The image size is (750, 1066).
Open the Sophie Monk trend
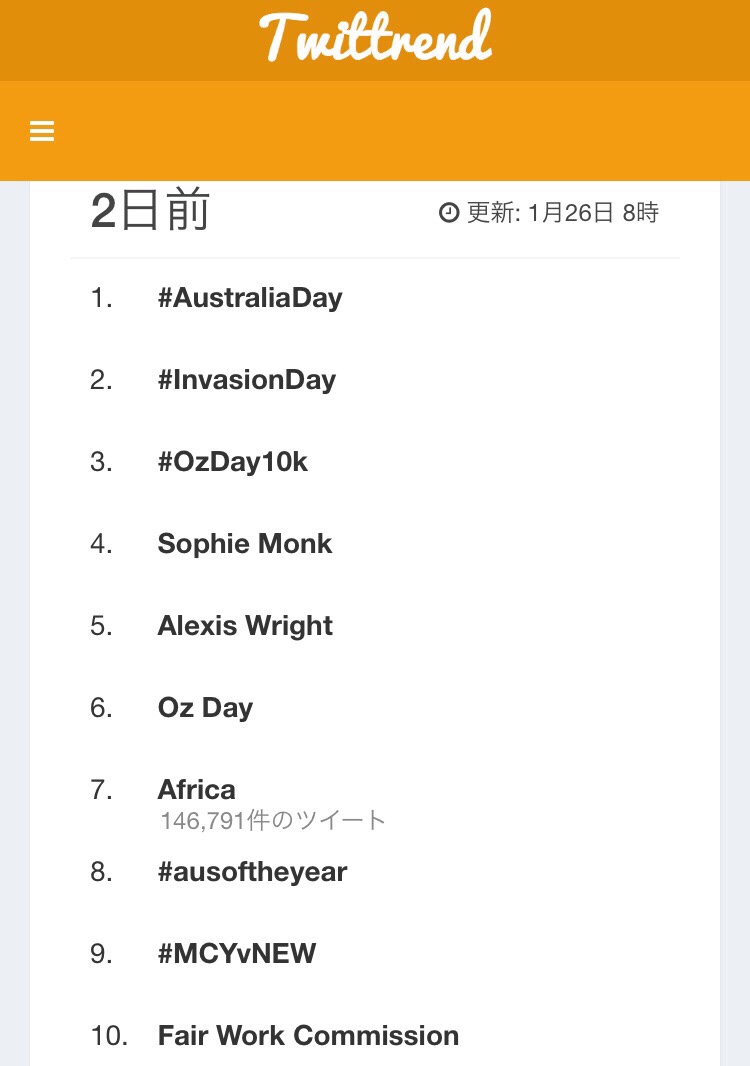tap(245, 544)
